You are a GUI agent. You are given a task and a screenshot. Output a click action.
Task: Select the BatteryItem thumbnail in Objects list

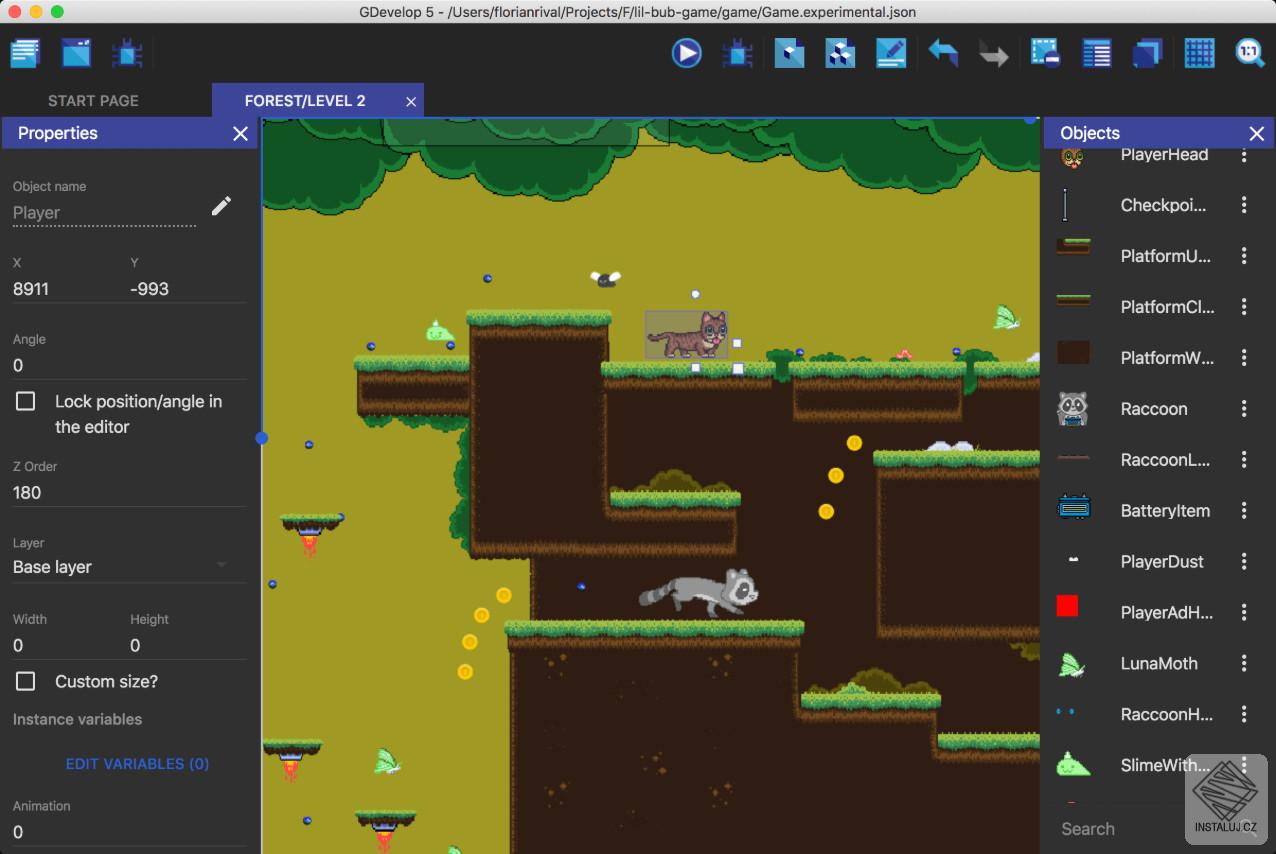tap(1073, 509)
